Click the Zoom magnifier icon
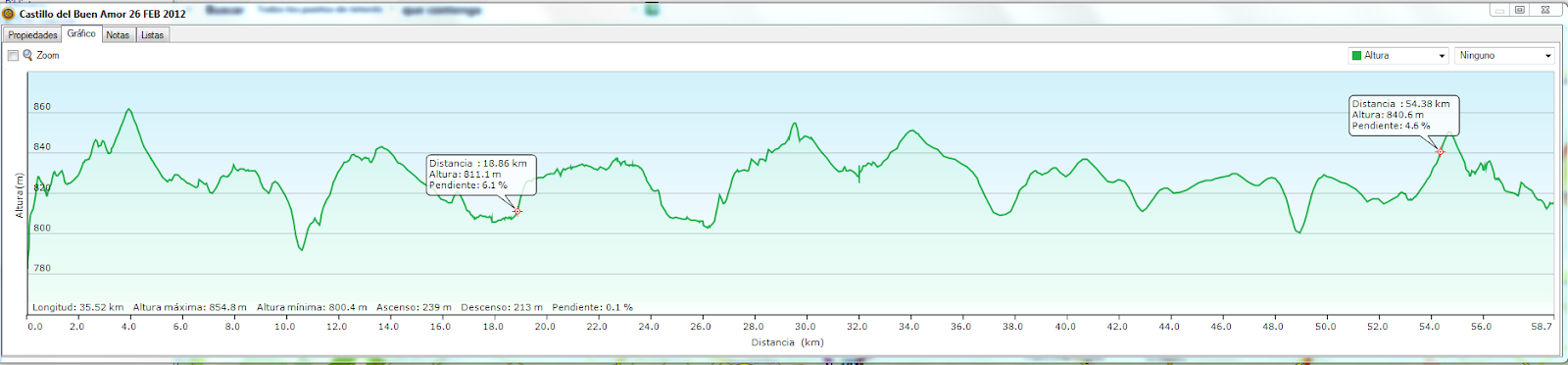This screenshot has height=365, width=1568. pos(27,56)
